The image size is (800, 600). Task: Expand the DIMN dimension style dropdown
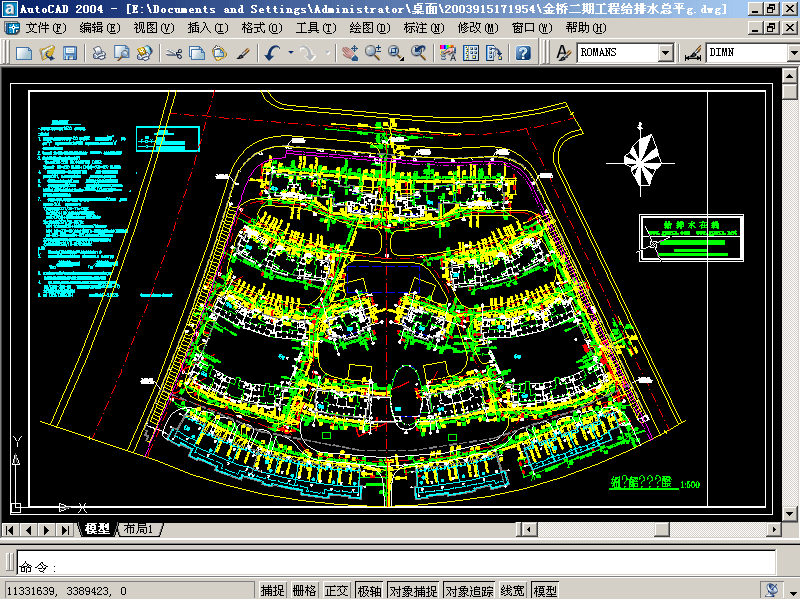click(793, 53)
